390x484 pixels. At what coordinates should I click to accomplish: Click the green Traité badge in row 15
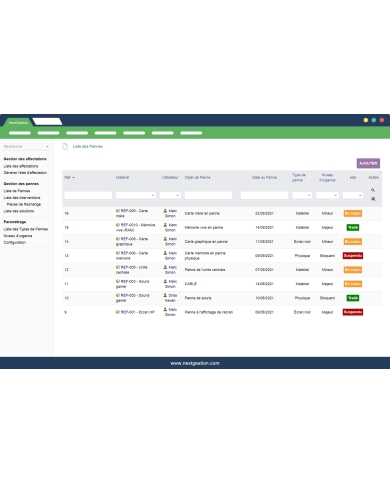(x=353, y=227)
